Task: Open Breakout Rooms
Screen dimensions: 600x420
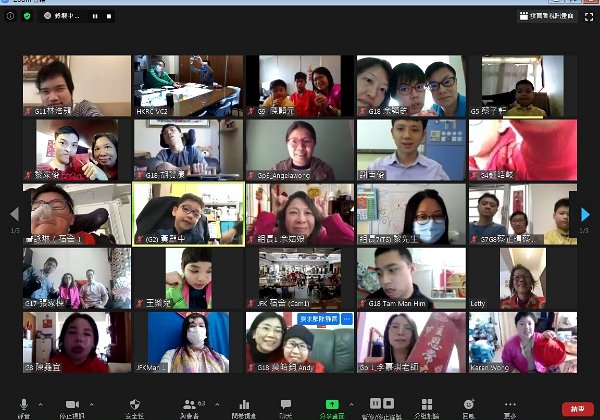Action: [x=427, y=408]
